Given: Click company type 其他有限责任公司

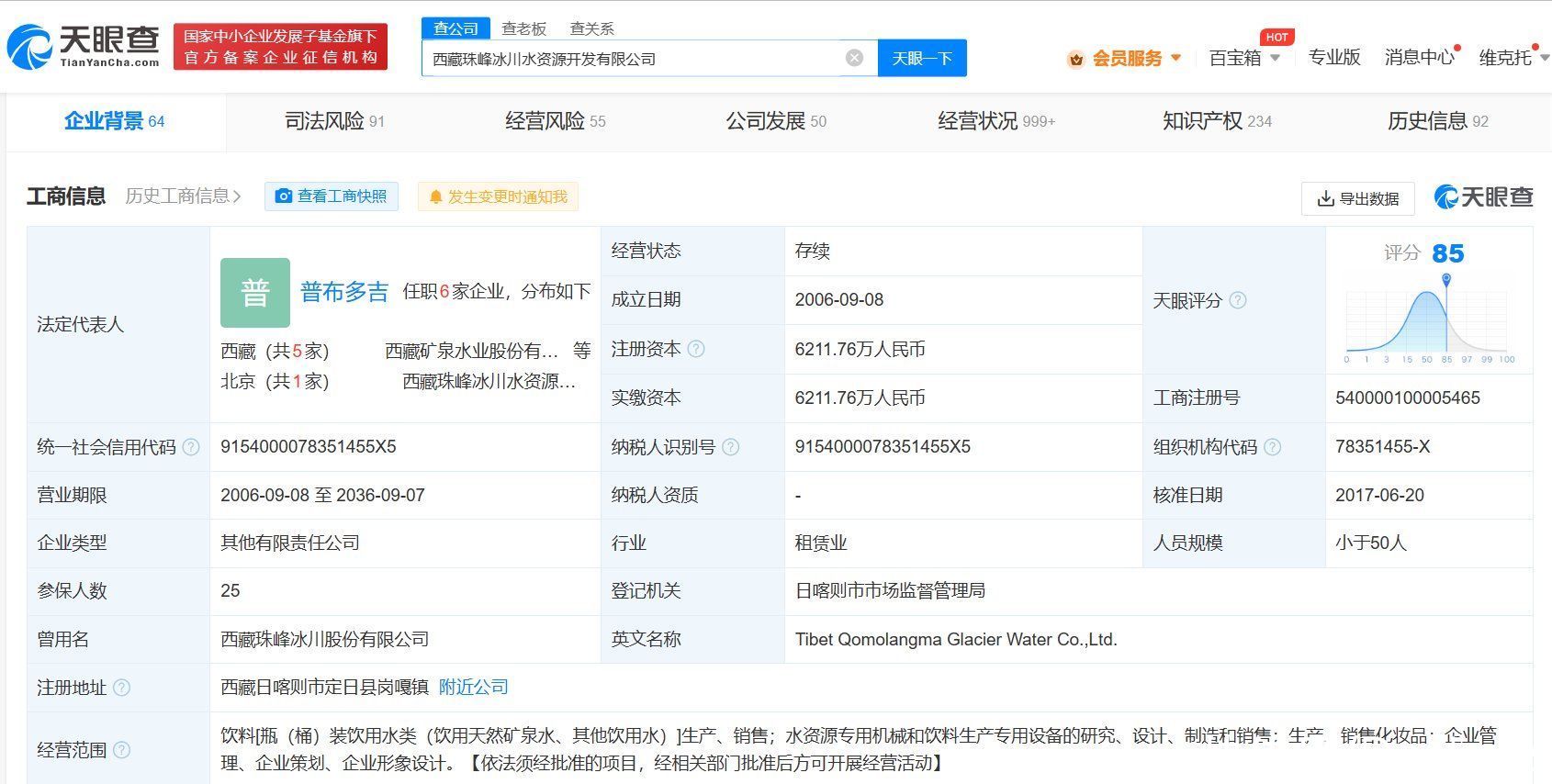Looking at the screenshot, I should [290, 543].
